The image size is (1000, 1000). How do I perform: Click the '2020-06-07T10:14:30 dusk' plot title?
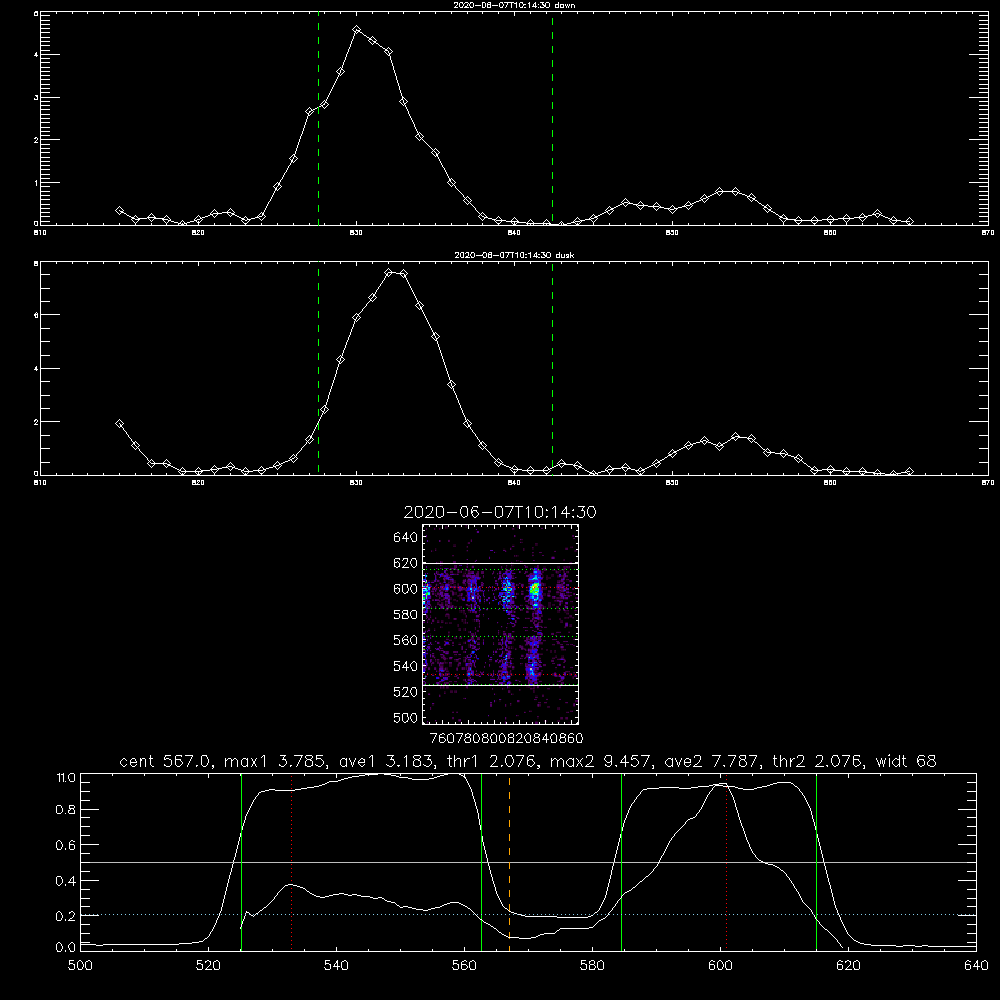pyautogui.click(x=514, y=255)
